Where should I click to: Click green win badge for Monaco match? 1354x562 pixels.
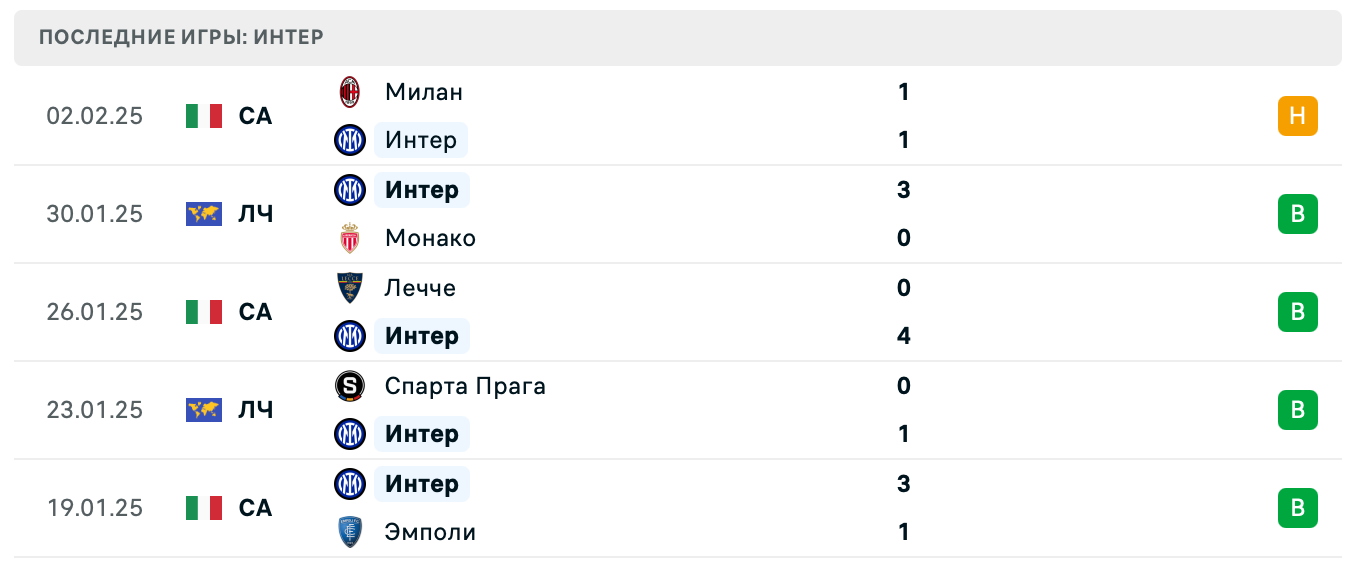pos(1297,214)
